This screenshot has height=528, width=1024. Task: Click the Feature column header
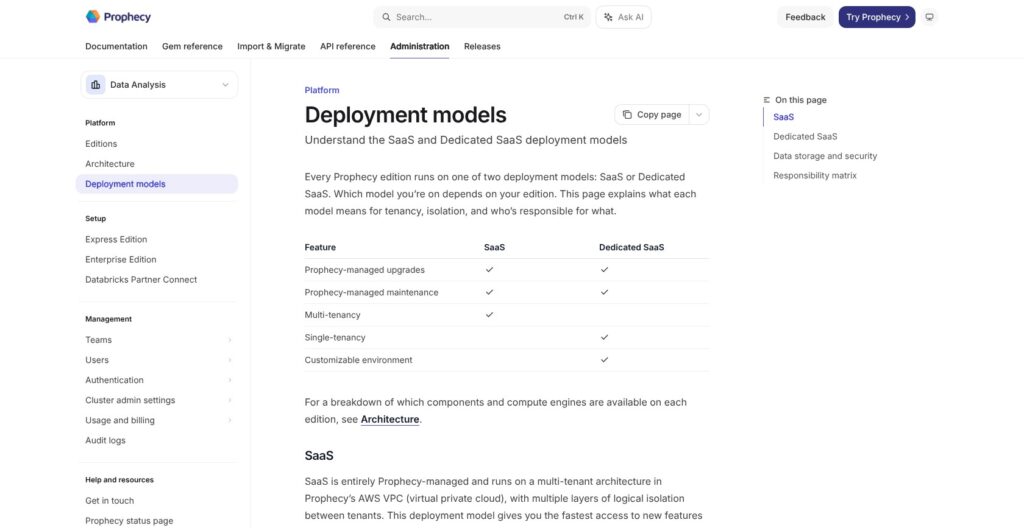tap(320, 248)
